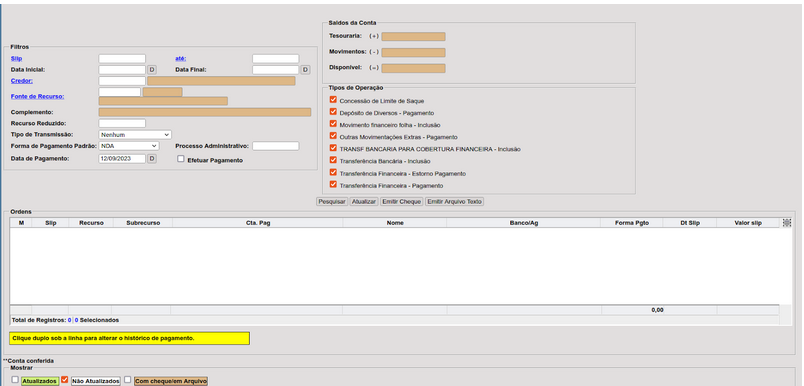Toggle Efetuar Pagamento checkbox
Viewport: 804px width, 386px height.
[180, 159]
